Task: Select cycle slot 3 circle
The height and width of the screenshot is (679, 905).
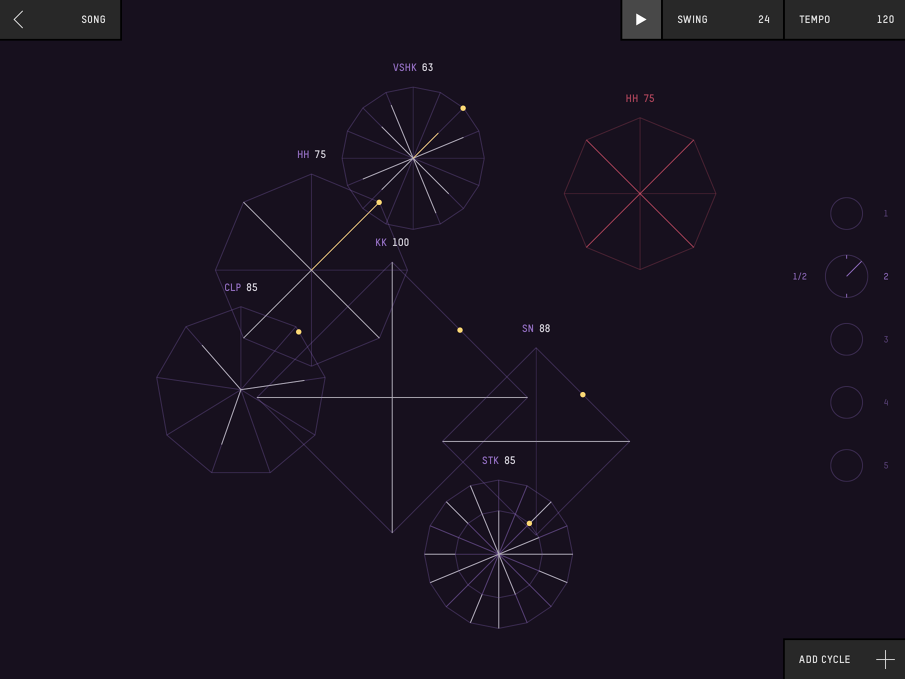Action: click(846, 340)
